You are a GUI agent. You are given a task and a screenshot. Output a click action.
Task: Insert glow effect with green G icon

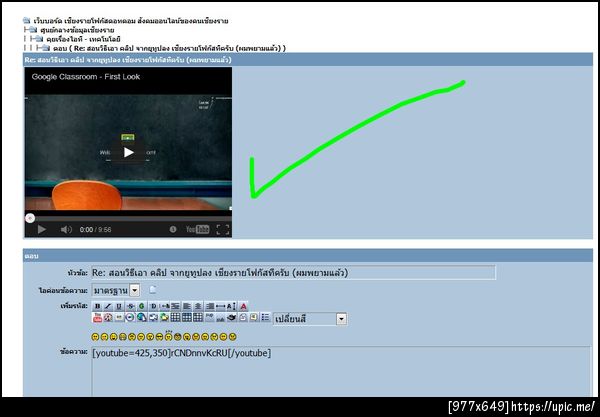pos(142,306)
